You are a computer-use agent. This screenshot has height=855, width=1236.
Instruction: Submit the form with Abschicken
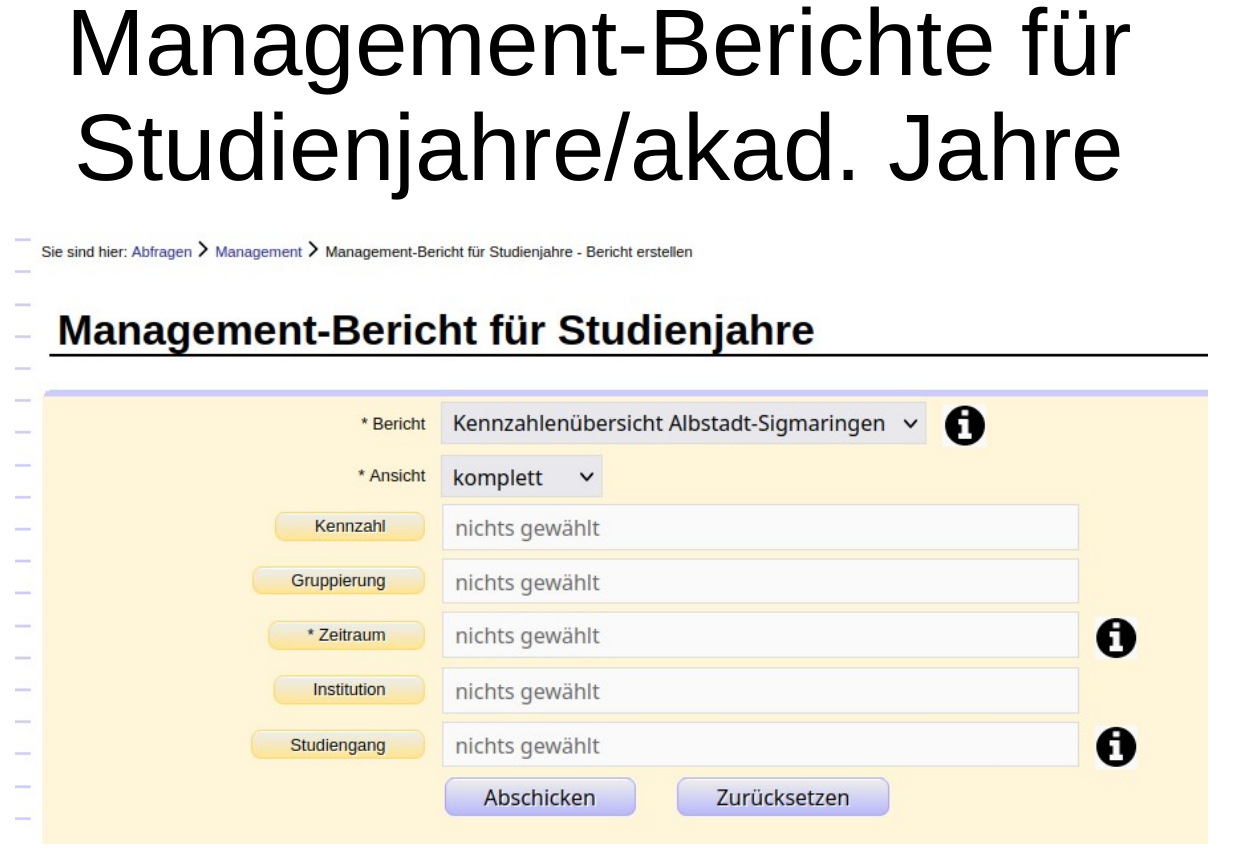pyautogui.click(x=540, y=798)
